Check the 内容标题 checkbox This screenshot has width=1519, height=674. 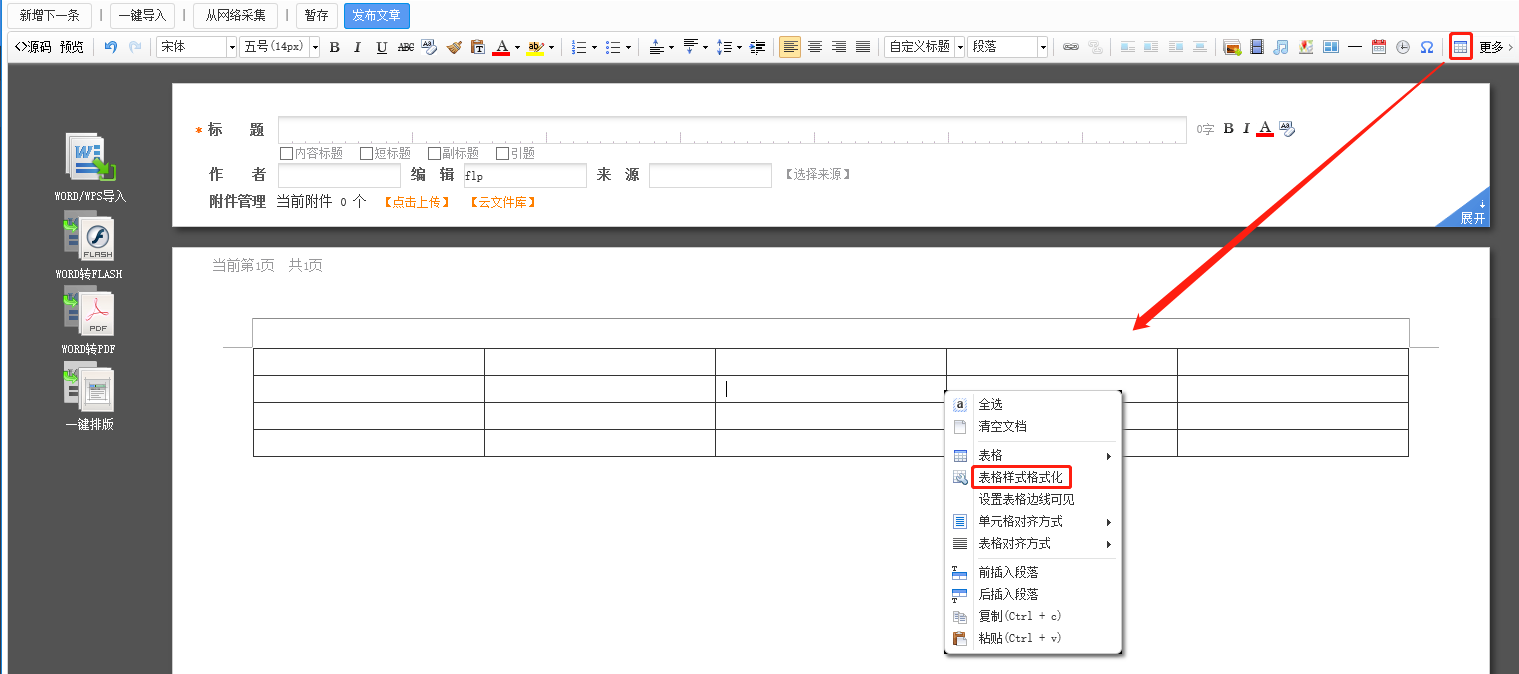click(287, 154)
